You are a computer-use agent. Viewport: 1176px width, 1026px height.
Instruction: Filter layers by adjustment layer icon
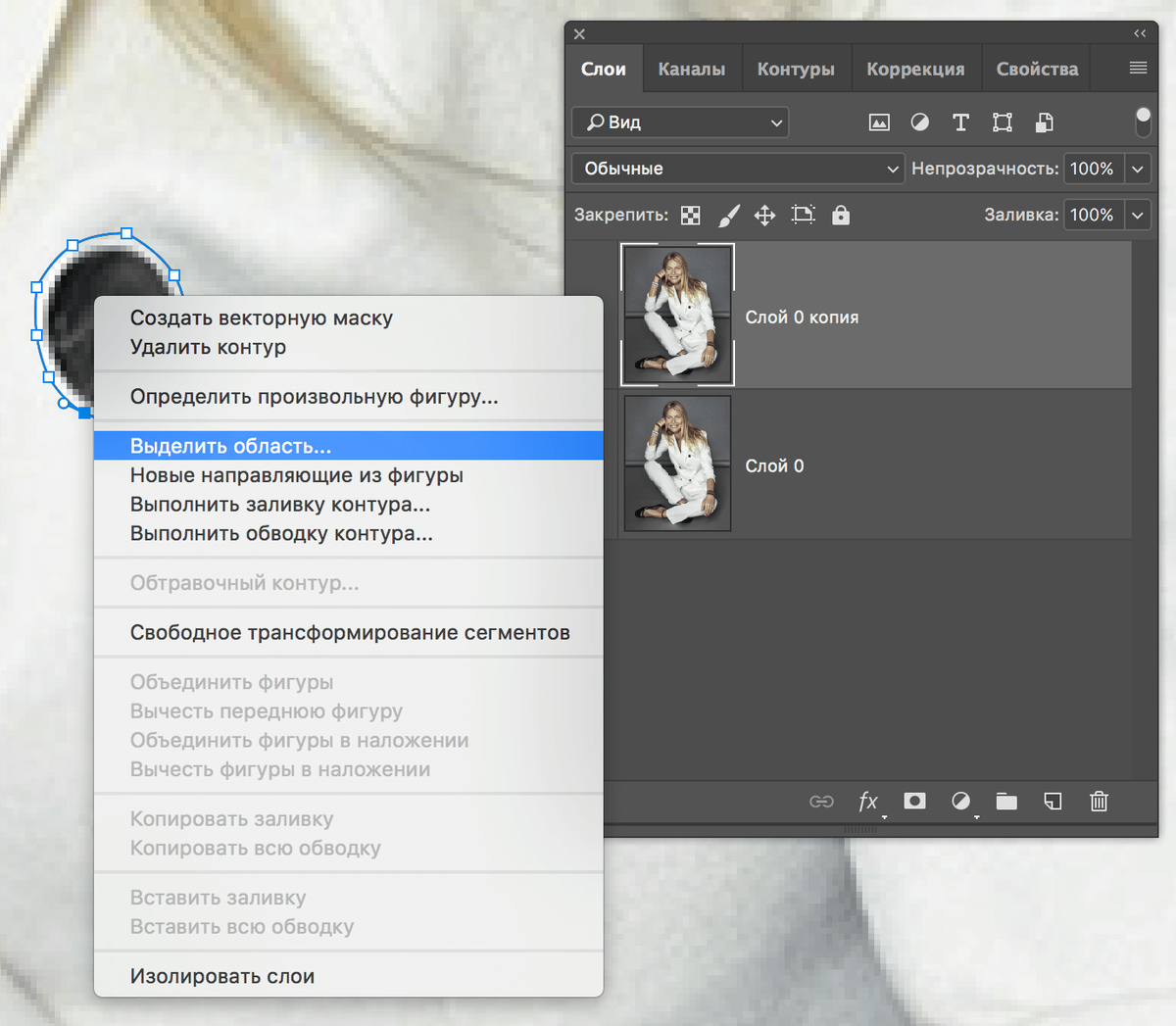(919, 122)
